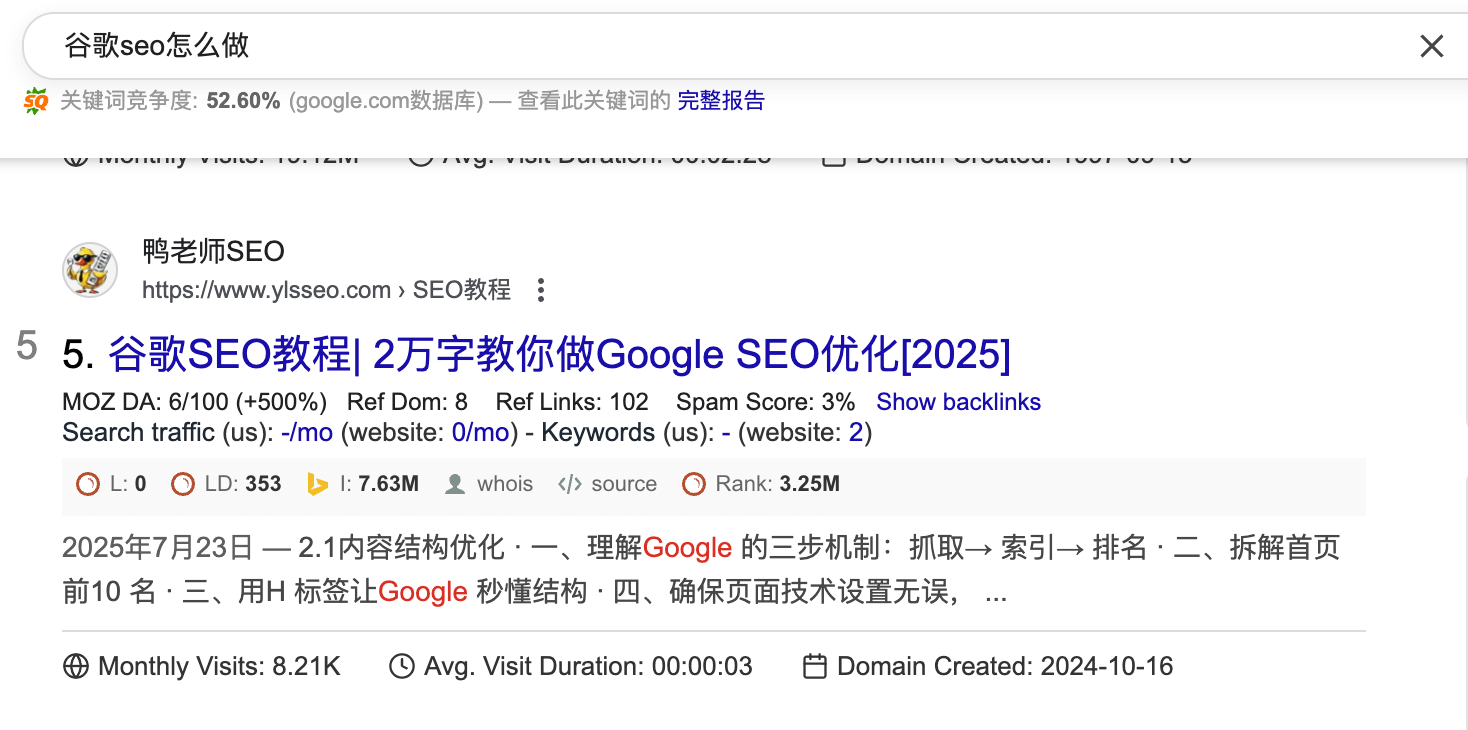The height and width of the screenshot is (730, 1468).
Task: Click the Ref Dom: 8 metric
Action: (407, 402)
